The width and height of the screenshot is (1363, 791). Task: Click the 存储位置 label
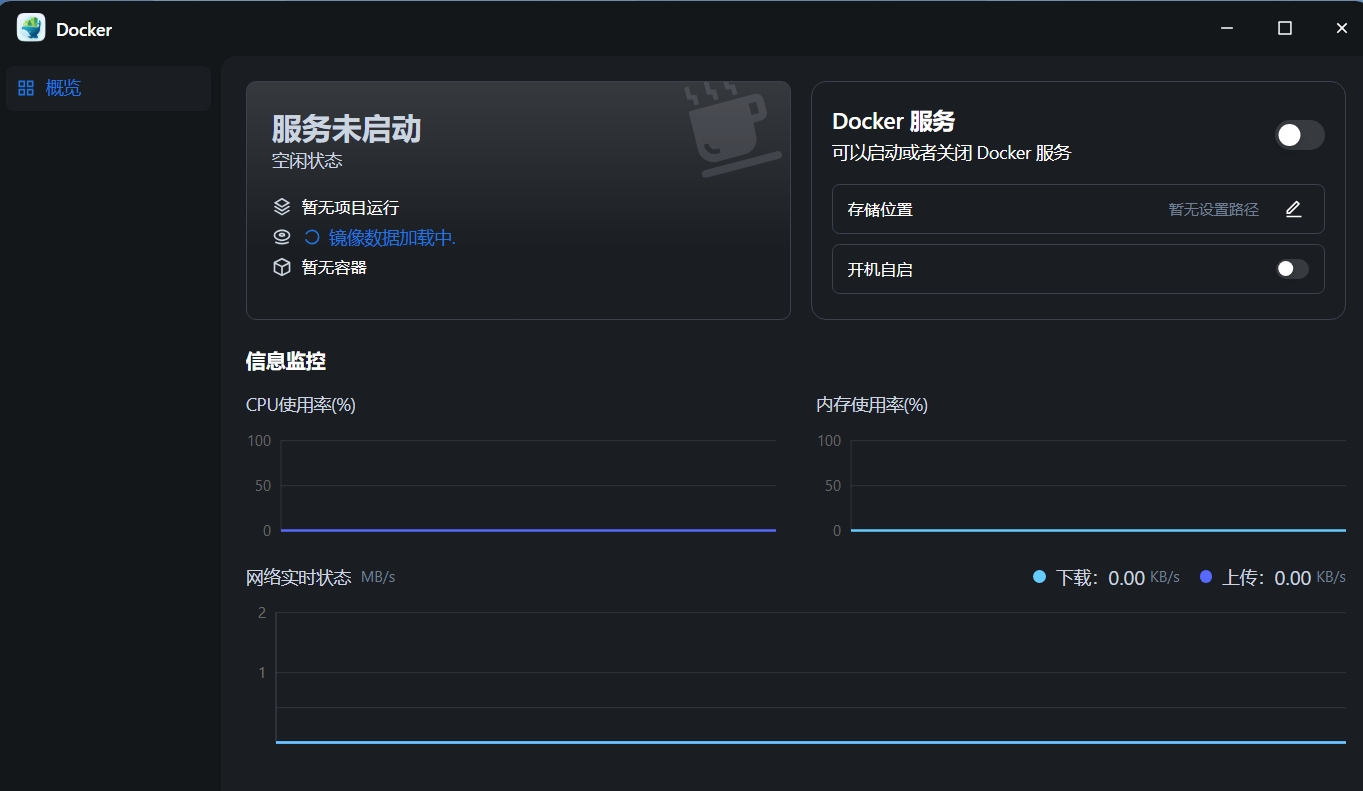(880, 210)
